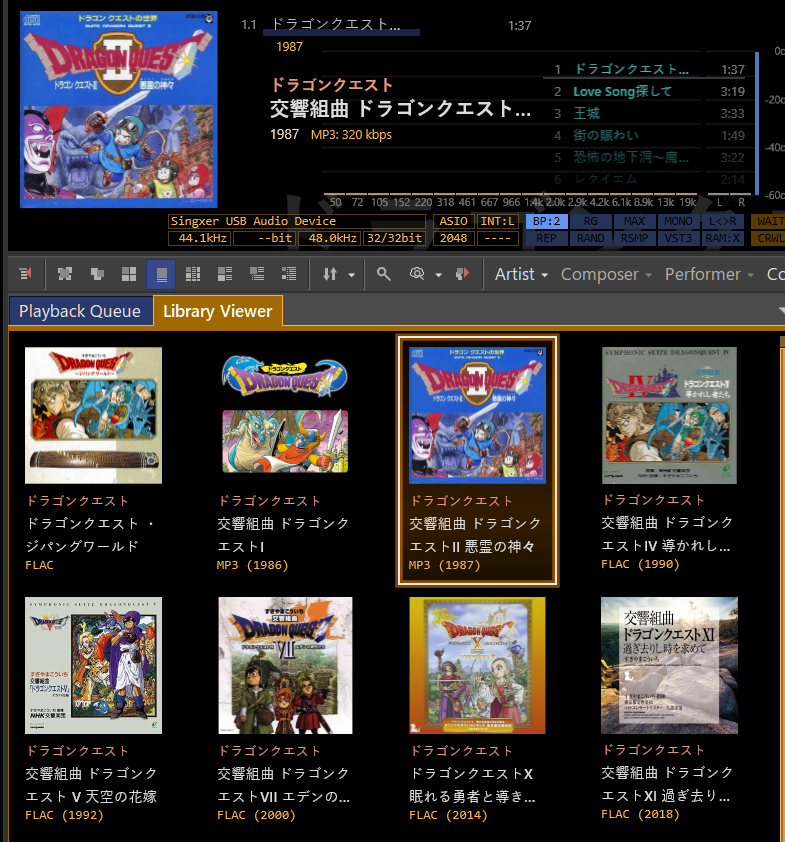
Task: Click the ASIO driver indicator
Action: (x=454, y=221)
